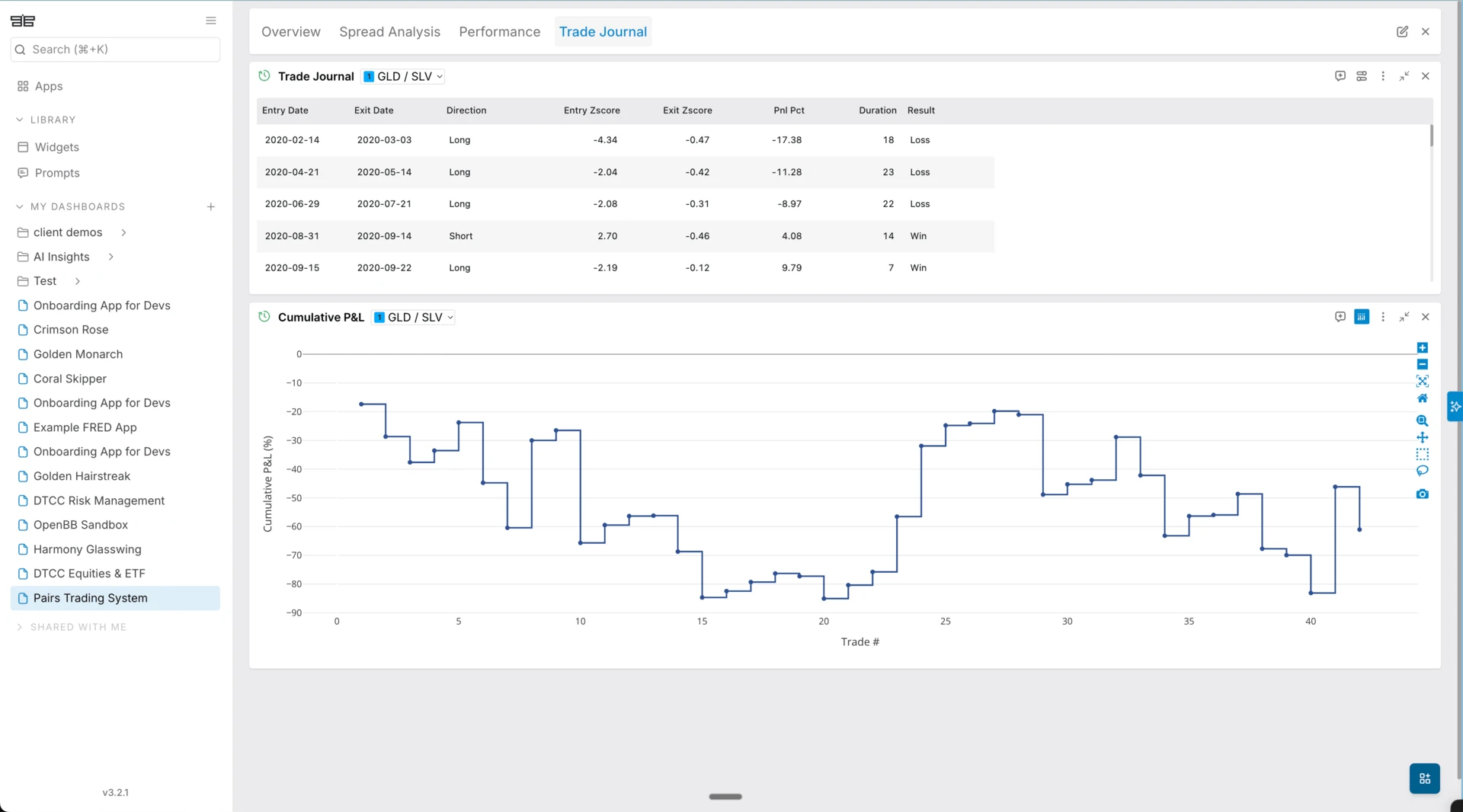Click inside the Search field
This screenshot has height=812, width=1463.
point(114,49)
